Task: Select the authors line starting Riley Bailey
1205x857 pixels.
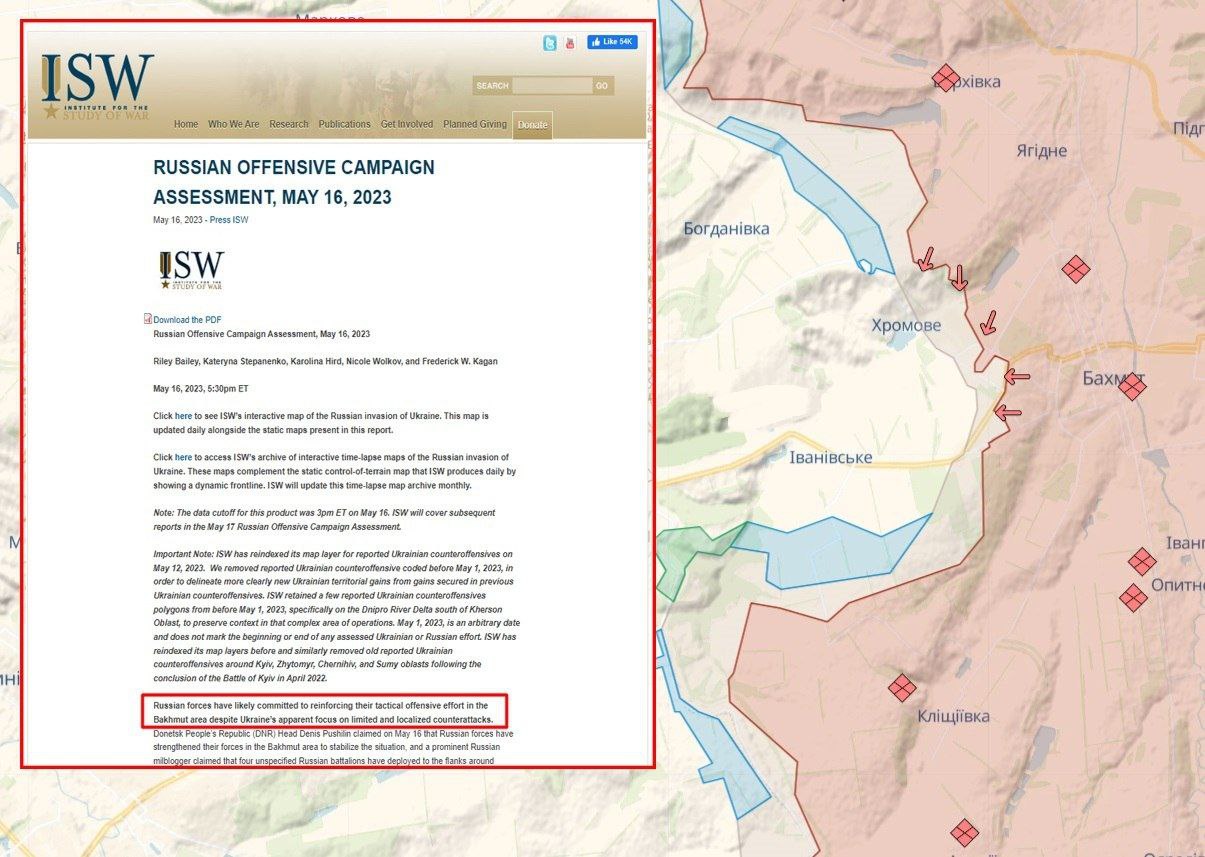Action: pyautogui.click(x=325, y=361)
